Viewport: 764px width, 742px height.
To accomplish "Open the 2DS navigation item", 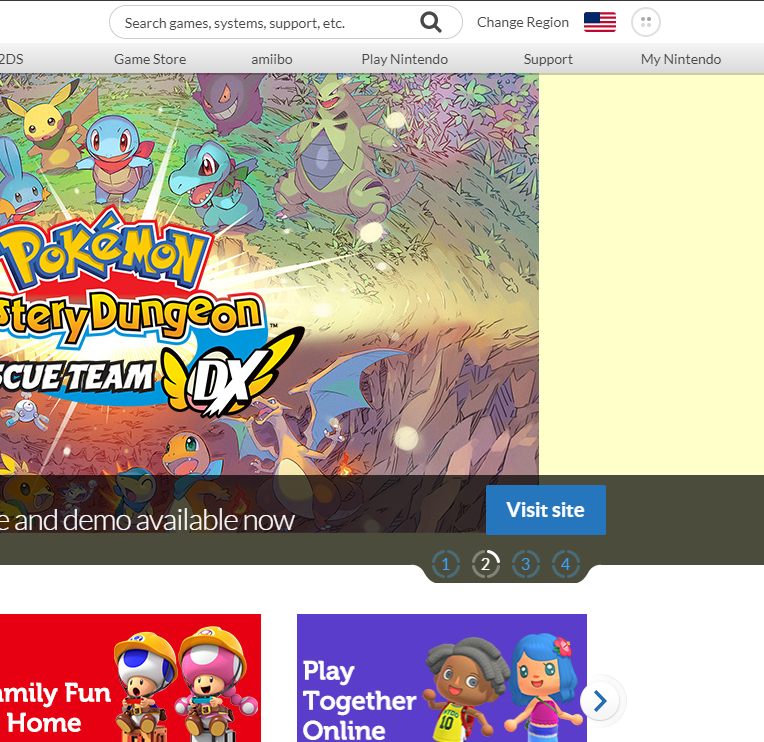I will point(12,59).
